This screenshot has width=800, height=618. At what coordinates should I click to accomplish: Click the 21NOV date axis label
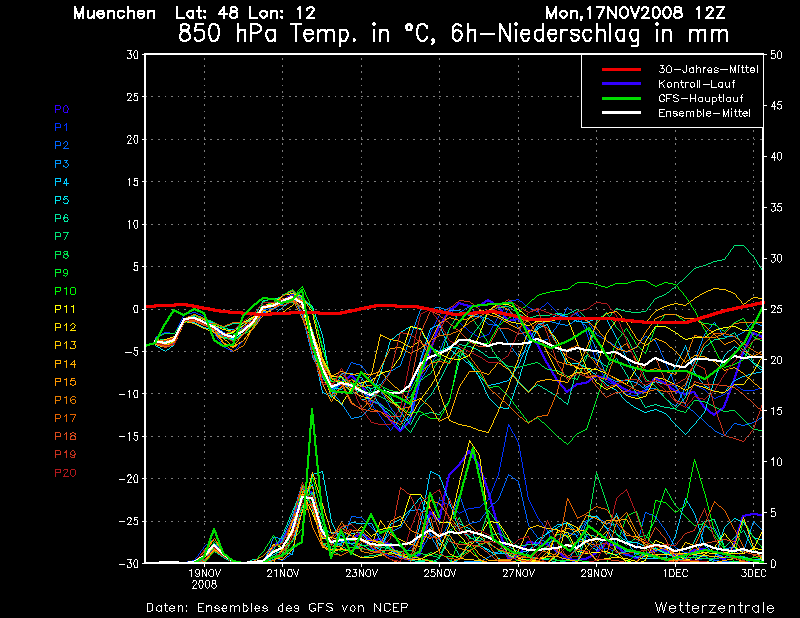coord(283,573)
